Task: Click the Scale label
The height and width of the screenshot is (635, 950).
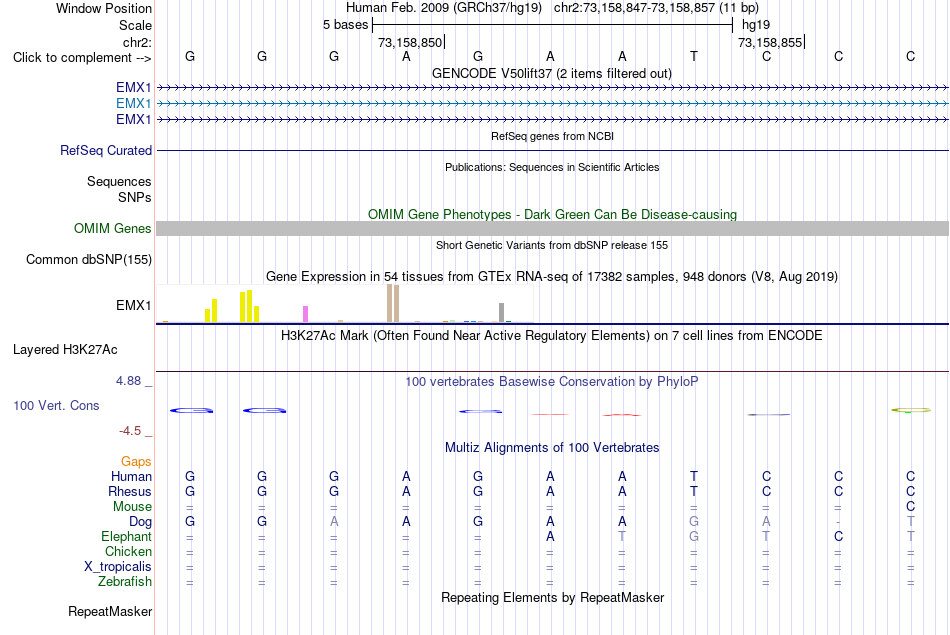Action: [x=135, y=25]
